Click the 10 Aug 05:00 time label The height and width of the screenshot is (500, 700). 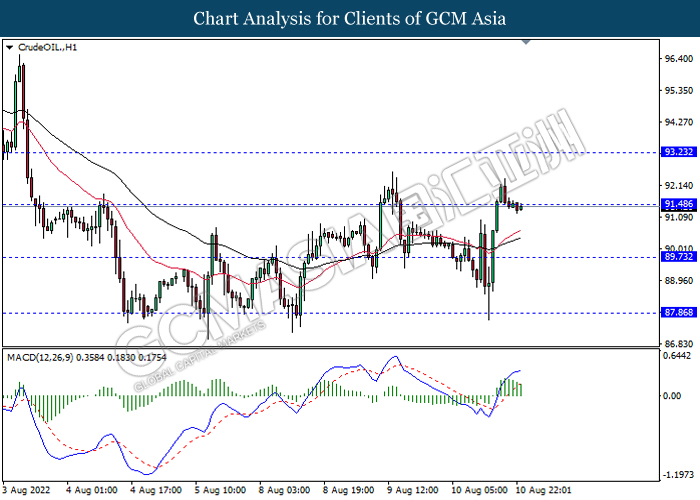click(479, 490)
